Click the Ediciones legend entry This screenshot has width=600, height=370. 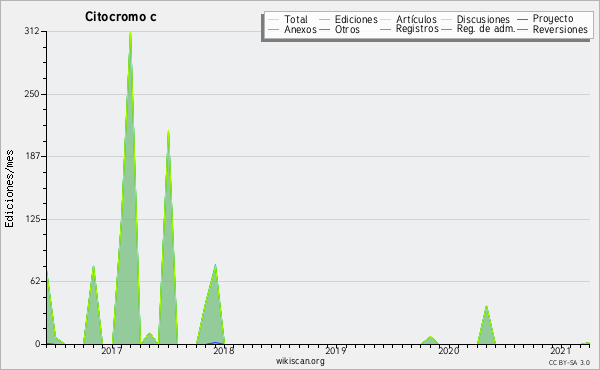click(x=348, y=19)
